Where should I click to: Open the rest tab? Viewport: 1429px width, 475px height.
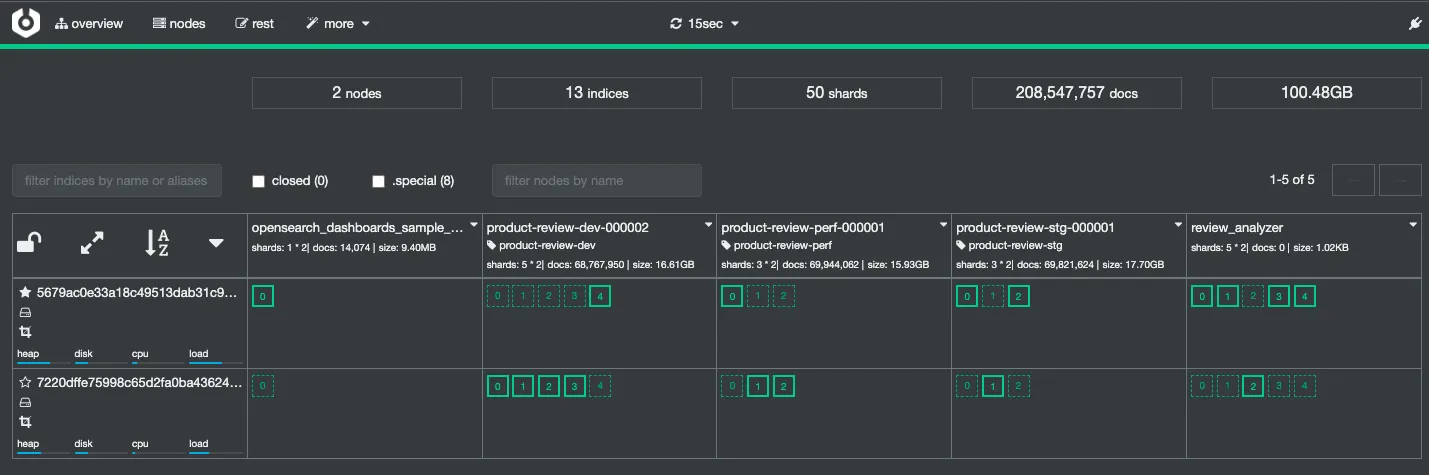(x=254, y=24)
